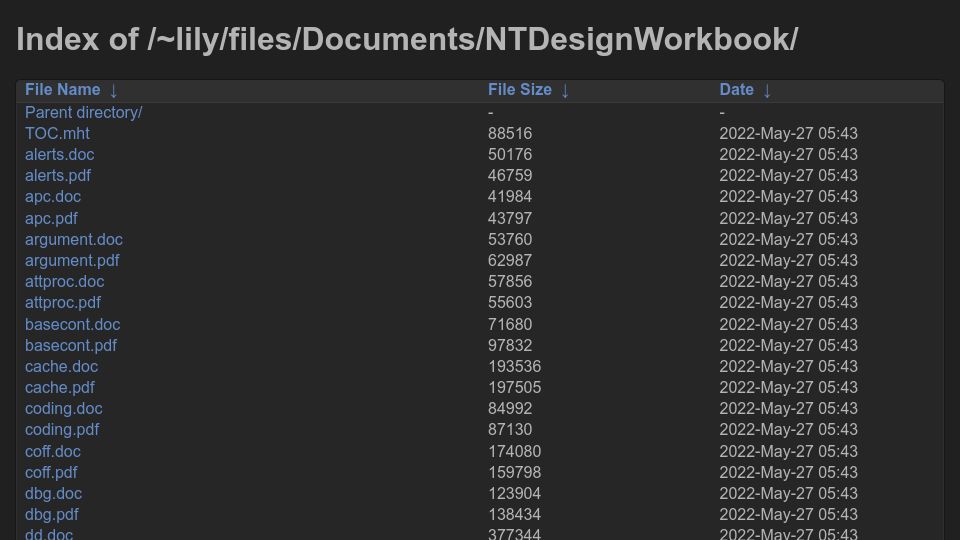Open basecont.pdf
960x540 pixels.
tap(71, 345)
